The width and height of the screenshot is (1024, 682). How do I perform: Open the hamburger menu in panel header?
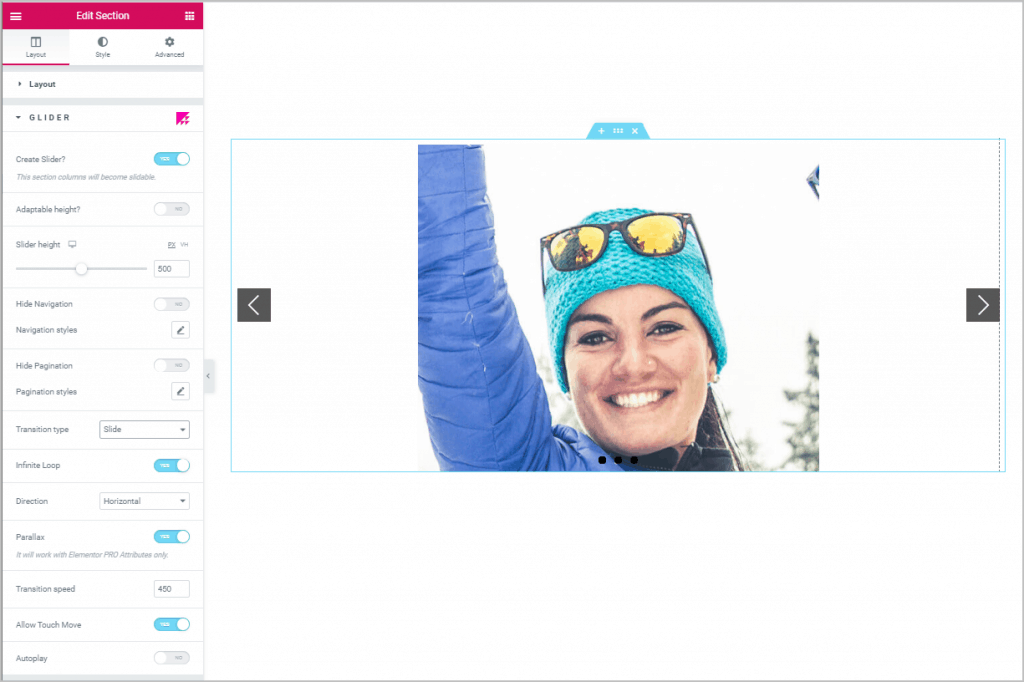coord(15,16)
